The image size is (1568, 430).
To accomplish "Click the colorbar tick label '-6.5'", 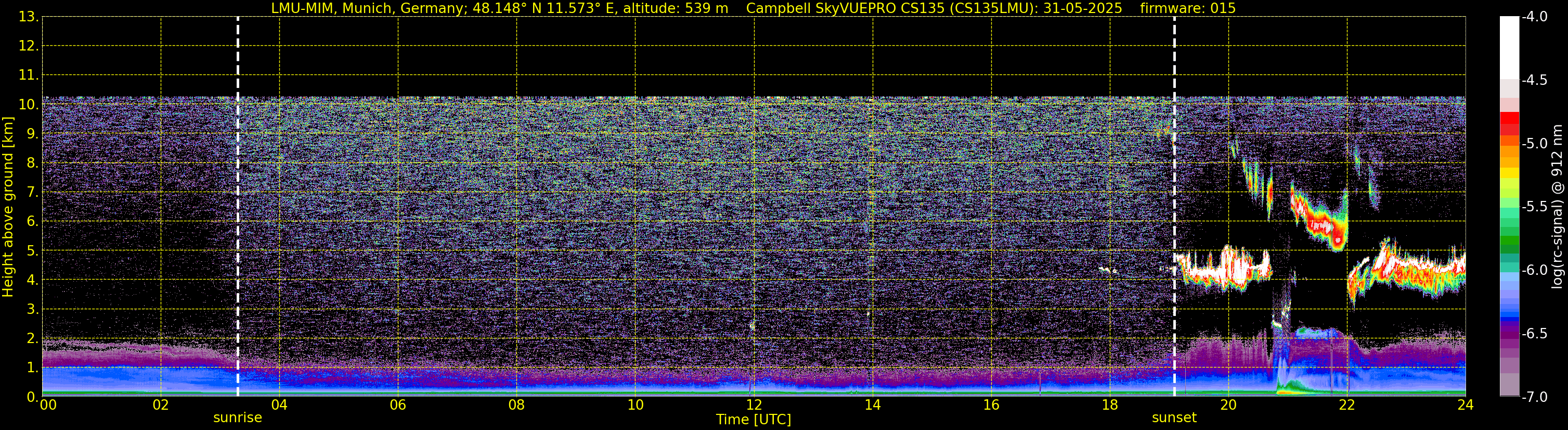I will (x=1534, y=333).
